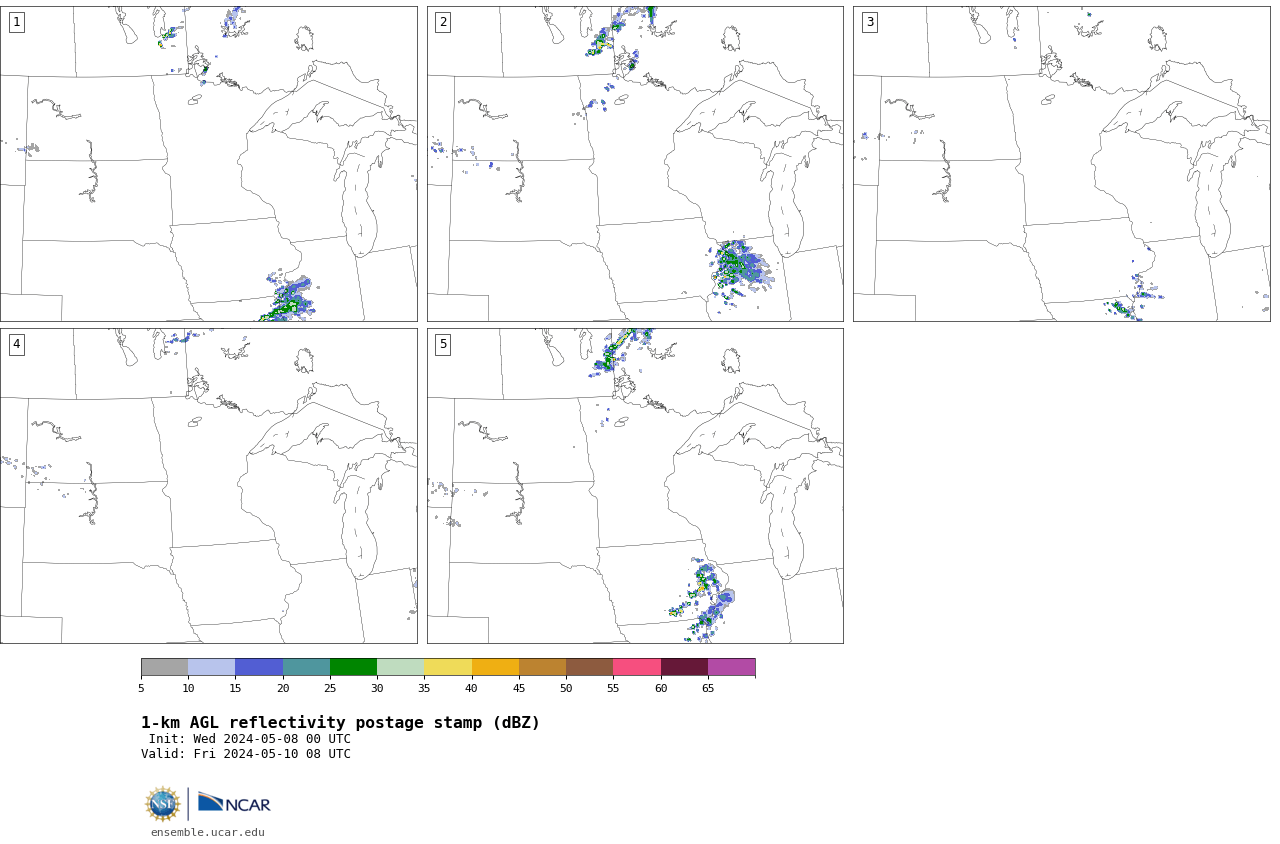Click the colorbar tick label 40
1280x844 pixels.
point(472,688)
